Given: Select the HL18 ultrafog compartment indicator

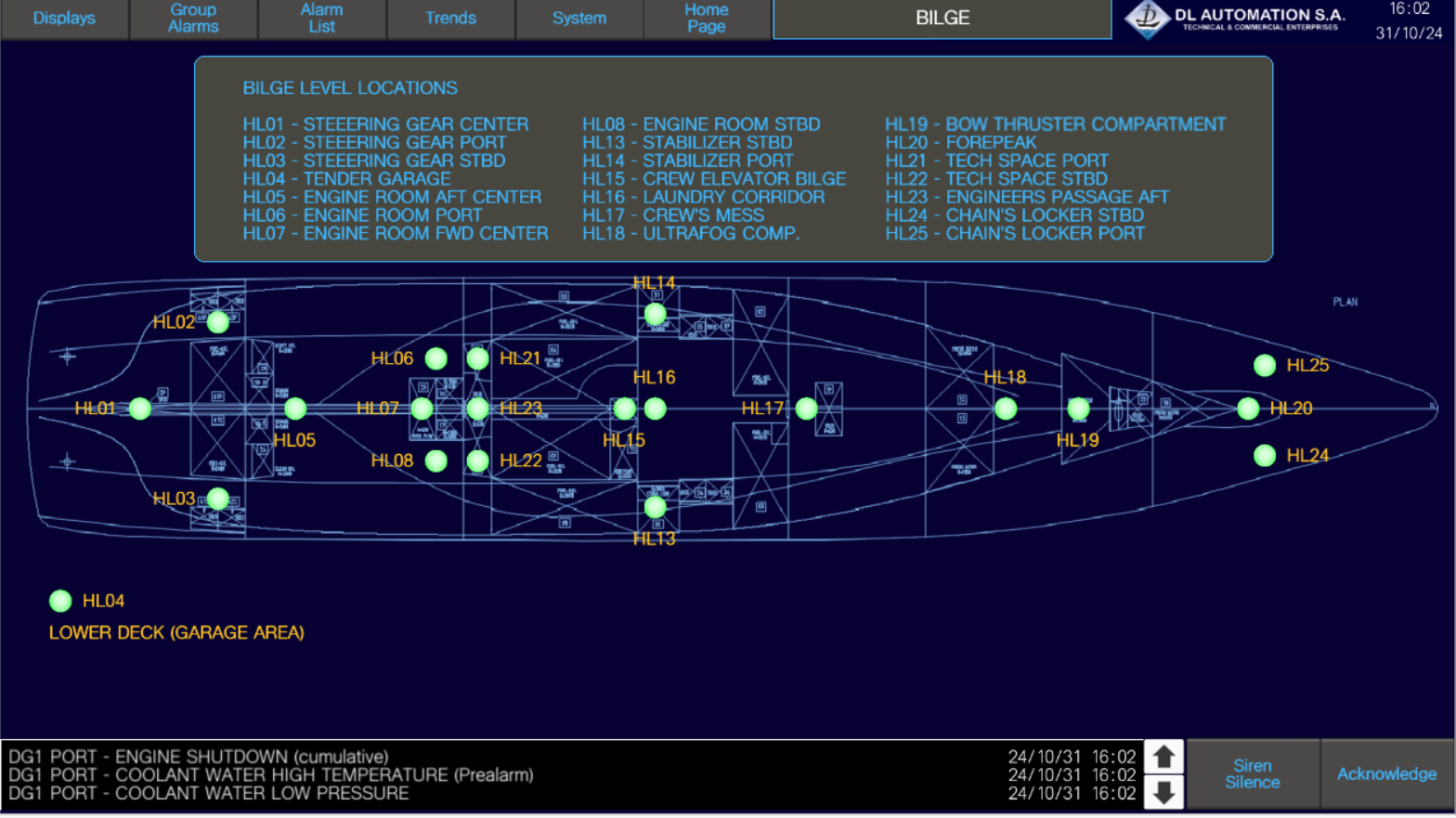Looking at the screenshot, I should pyautogui.click(x=1006, y=409).
